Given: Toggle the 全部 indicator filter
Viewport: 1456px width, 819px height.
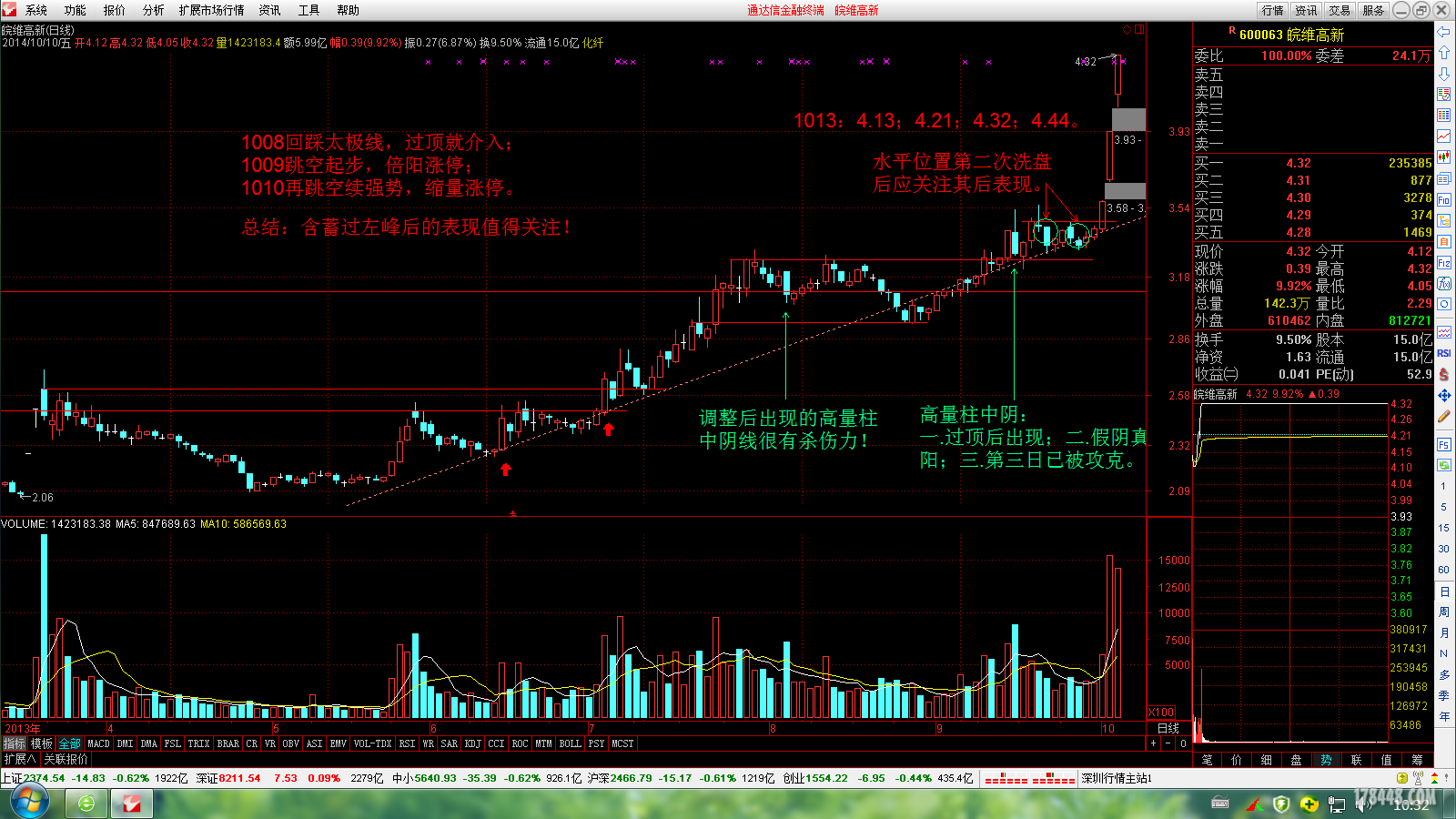Looking at the screenshot, I should click(x=70, y=744).
